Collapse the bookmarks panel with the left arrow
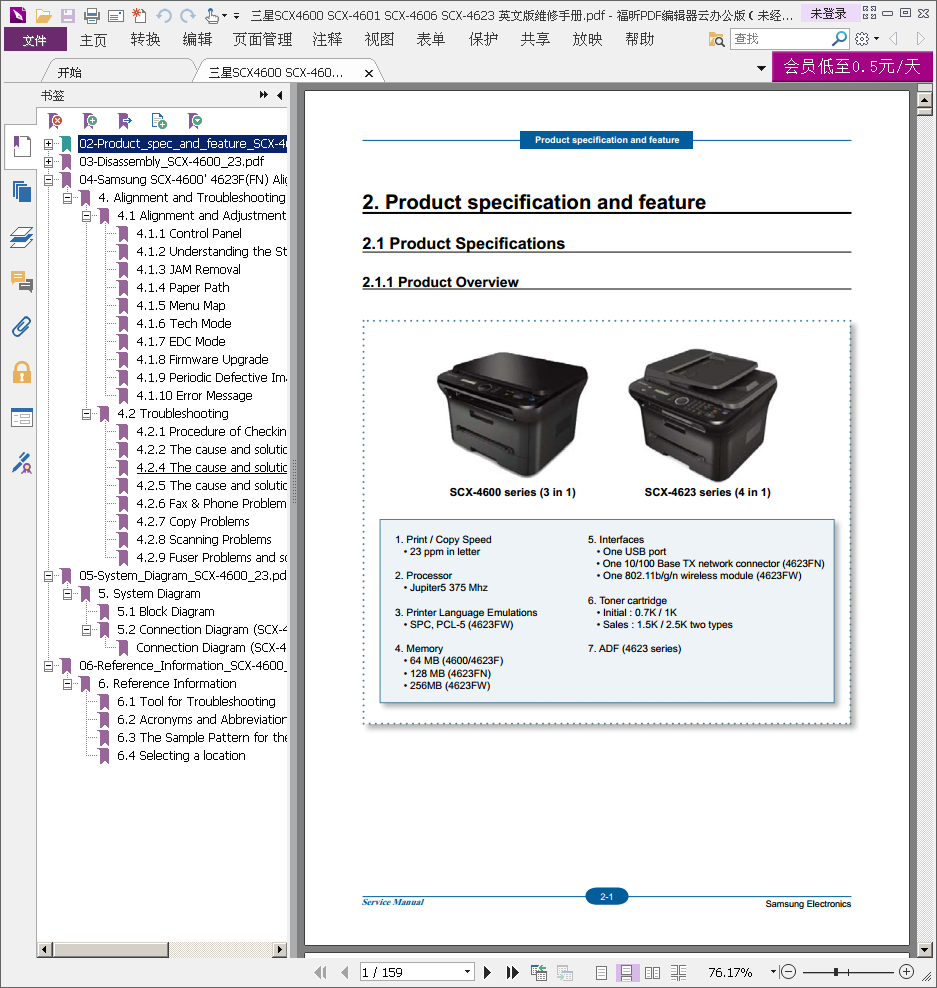The image size is (937, 988). (279, 95)
